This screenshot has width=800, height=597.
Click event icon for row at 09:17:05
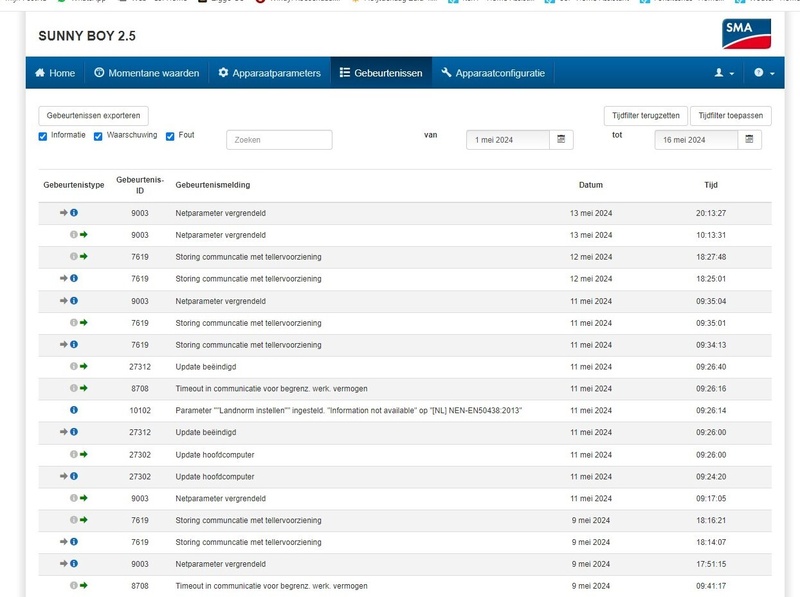pyautogui.click(x=79, y=498)
